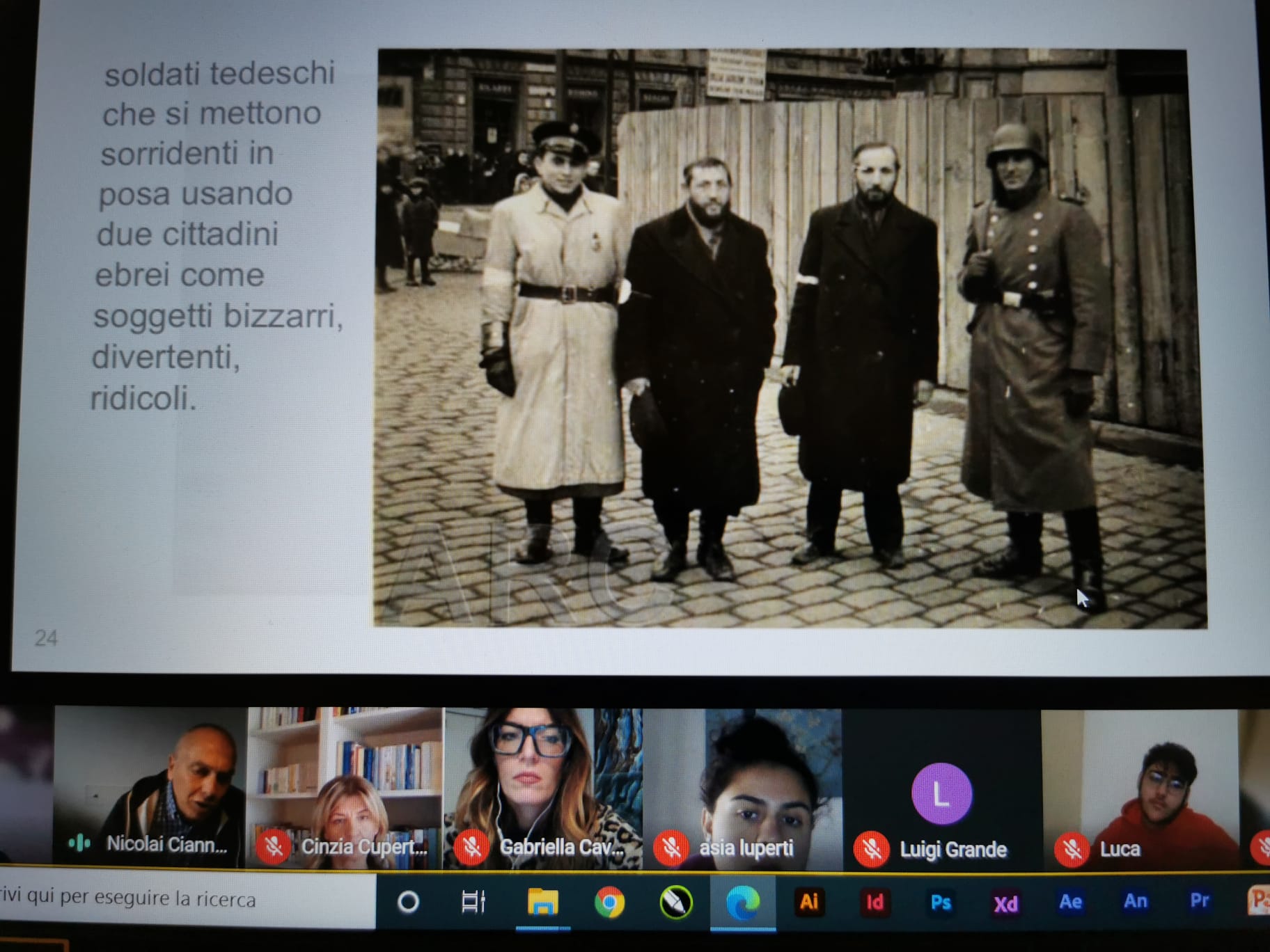Select Luca participant video tile
Screen dimensions: 1270x952
coord(1140,791)
